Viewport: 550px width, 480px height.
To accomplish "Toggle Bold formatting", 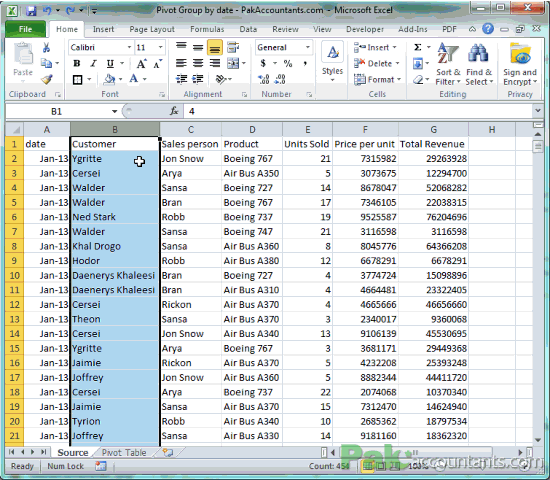I will point(77,64).
